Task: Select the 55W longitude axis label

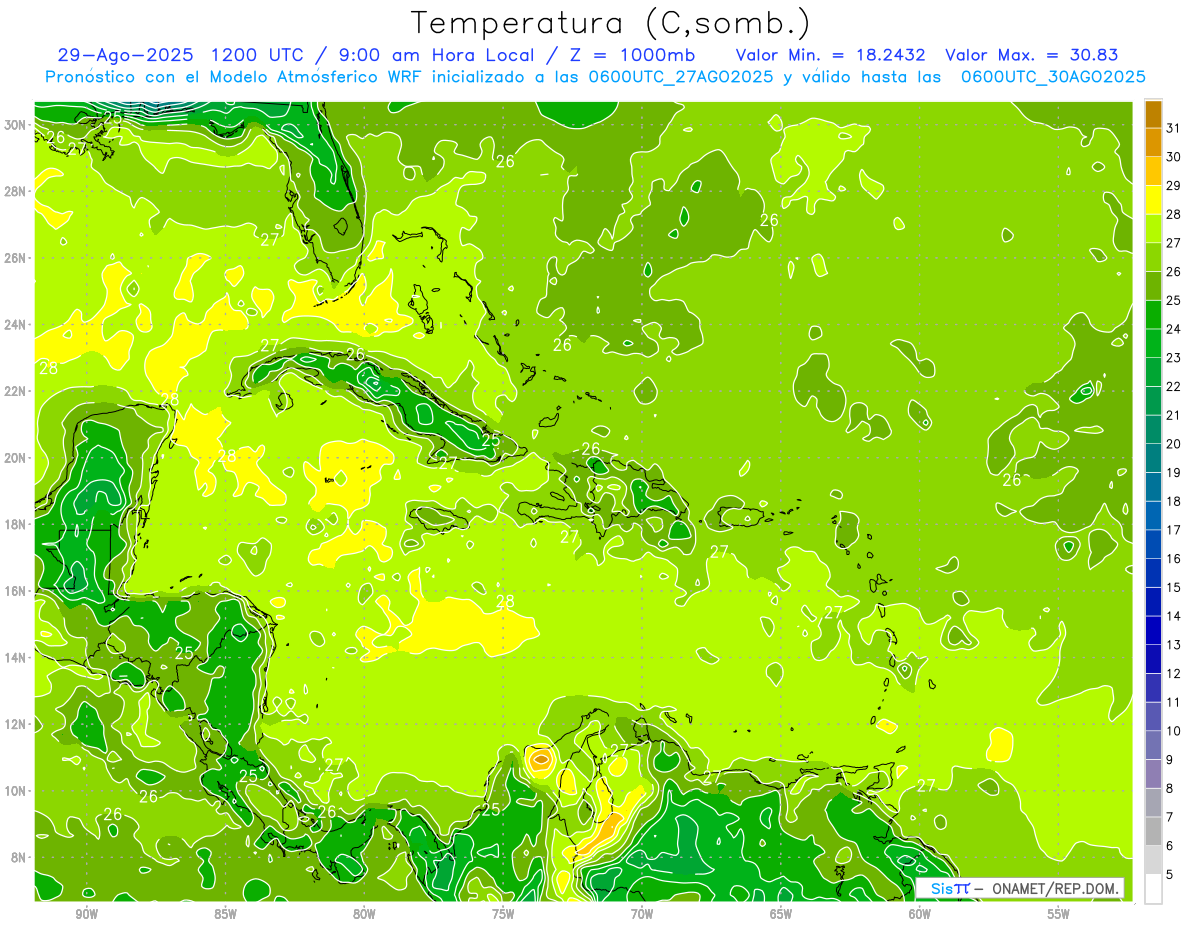Action: tap(1058, 914)
